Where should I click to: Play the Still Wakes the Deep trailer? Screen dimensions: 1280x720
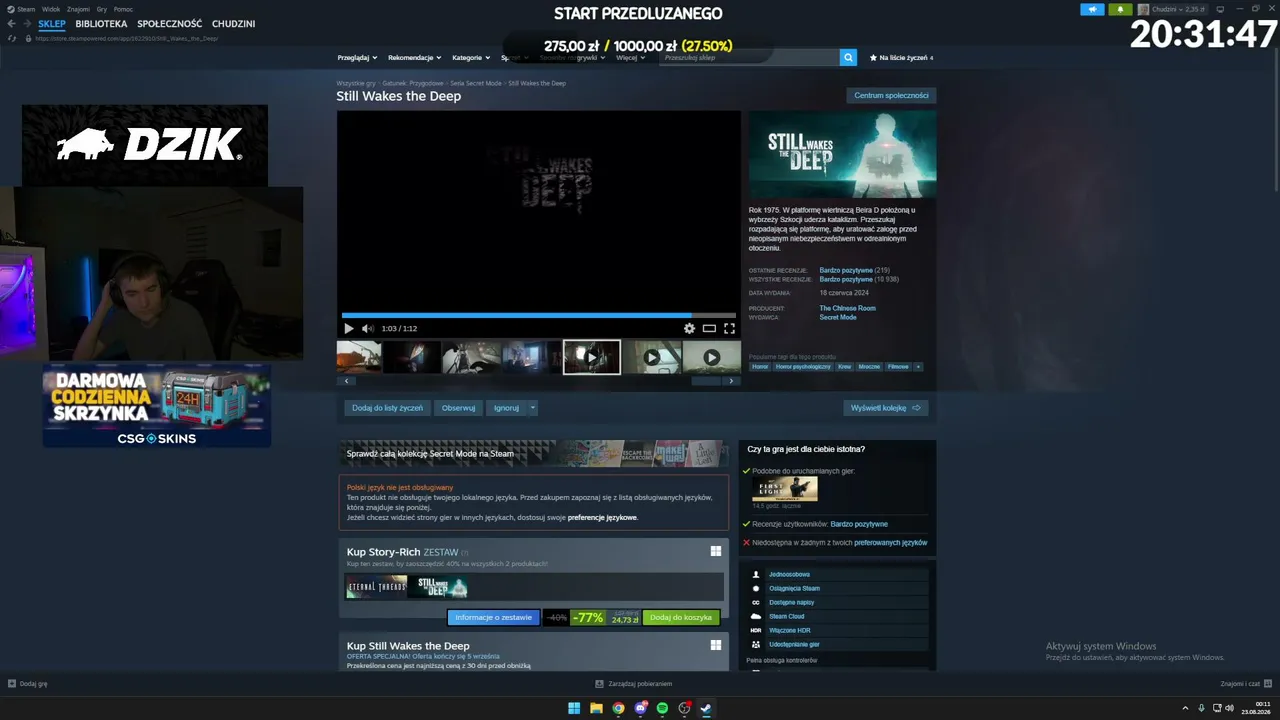pos(348,328)
